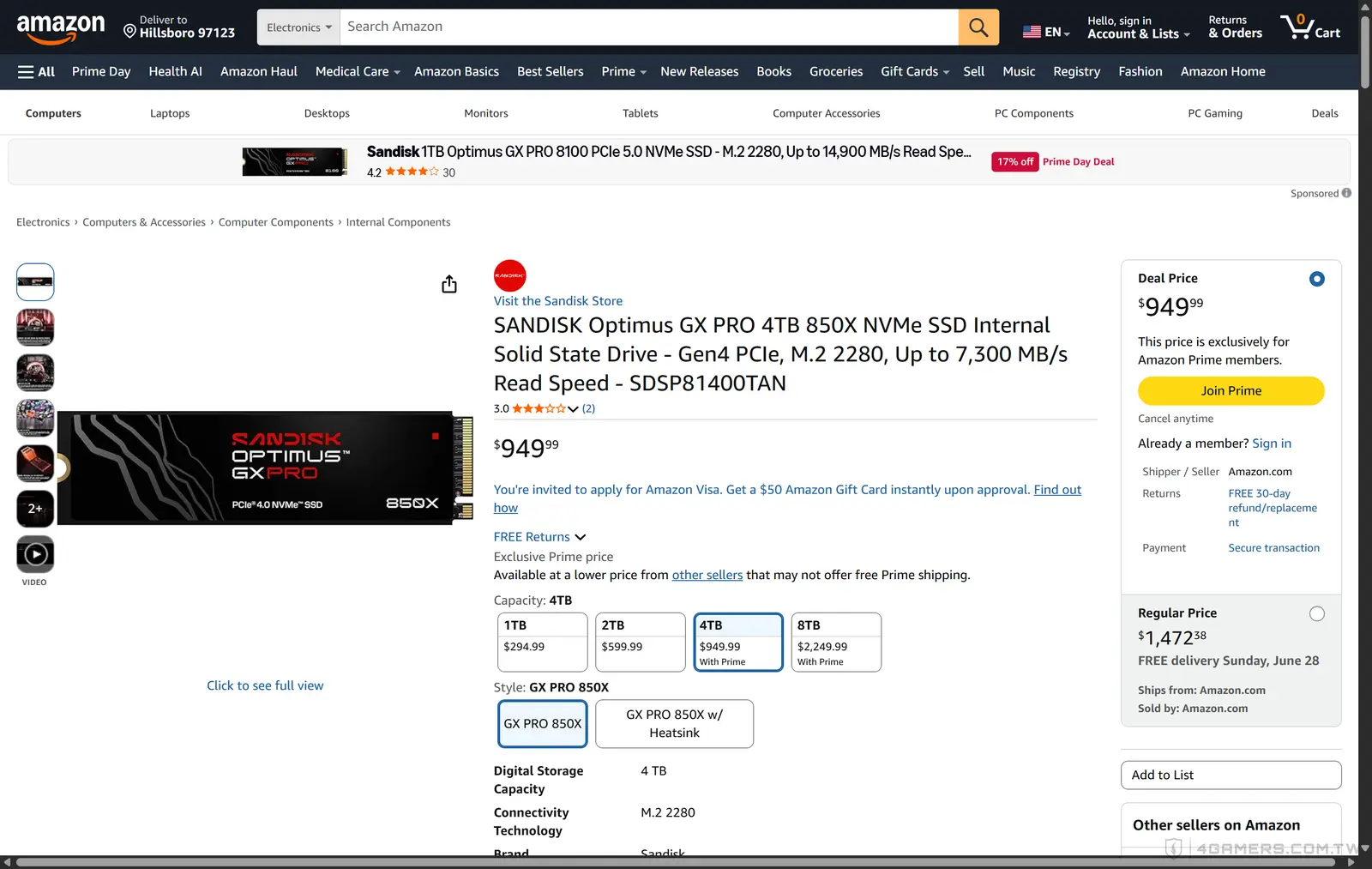Follow the Visit the Sandisk Store link
This screenshot has width=1372, height=869.
click(558, 301)
